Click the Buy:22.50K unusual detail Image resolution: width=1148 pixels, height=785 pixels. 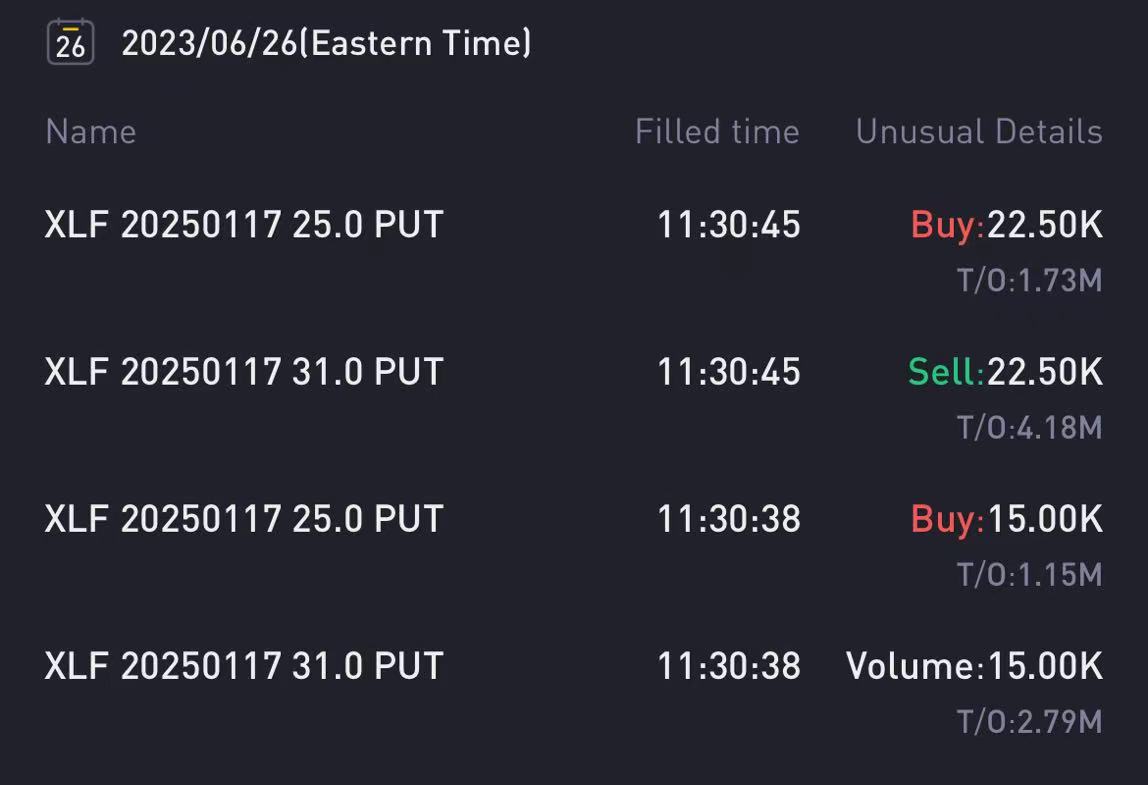tap(1007, 224)
